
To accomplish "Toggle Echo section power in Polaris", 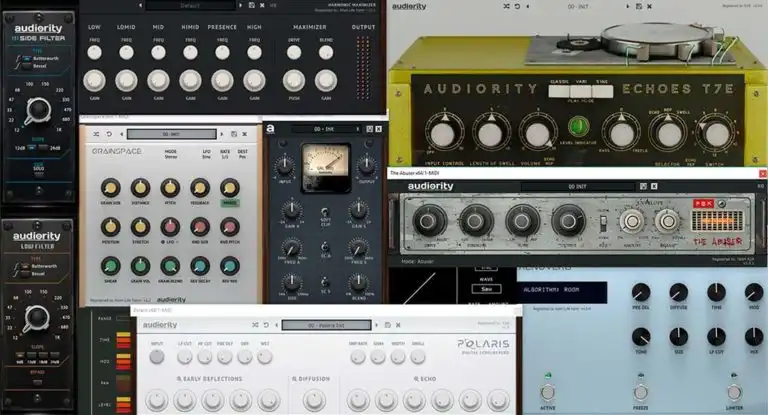I will tap(416, 379).
